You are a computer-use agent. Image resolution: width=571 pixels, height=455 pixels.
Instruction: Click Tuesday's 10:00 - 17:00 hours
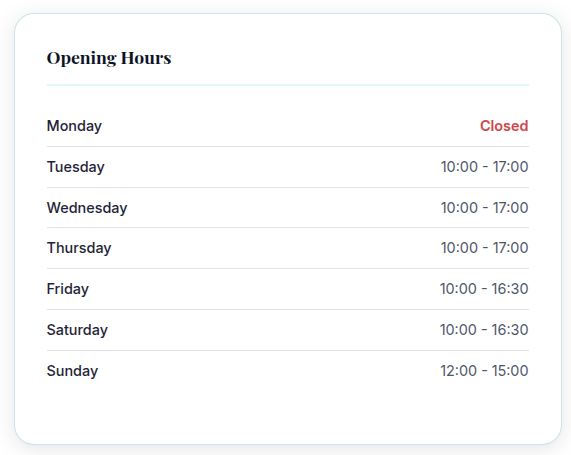pyautogui.click(x=484, y=167)
